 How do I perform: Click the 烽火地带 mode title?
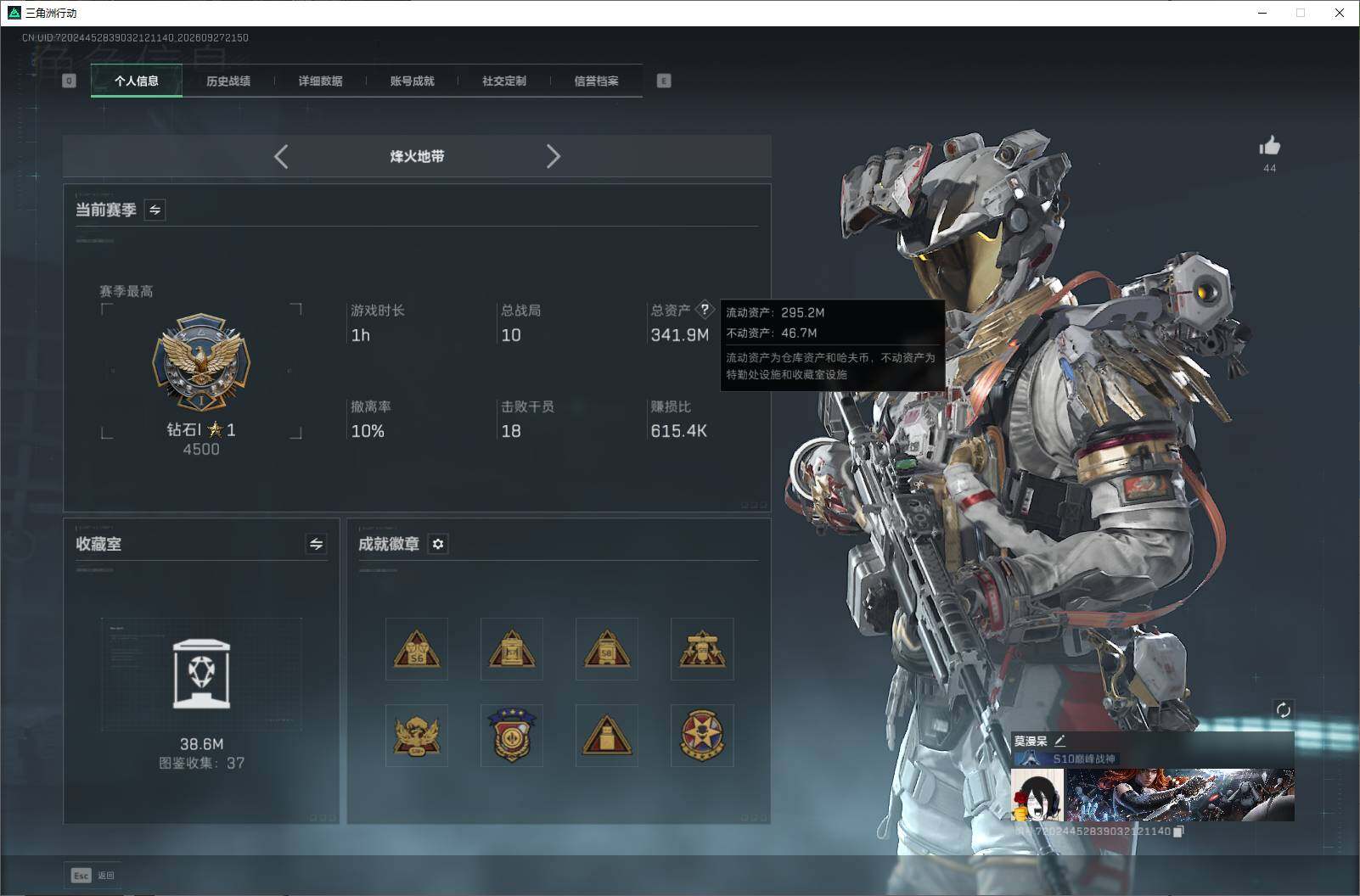pyautogui.click(x=417, y=156)
